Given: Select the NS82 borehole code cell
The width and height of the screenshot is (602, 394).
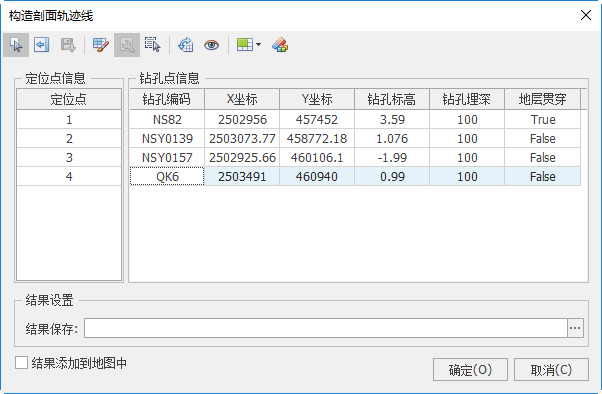Looking at the screenshot, I should (x=167, y=119).
